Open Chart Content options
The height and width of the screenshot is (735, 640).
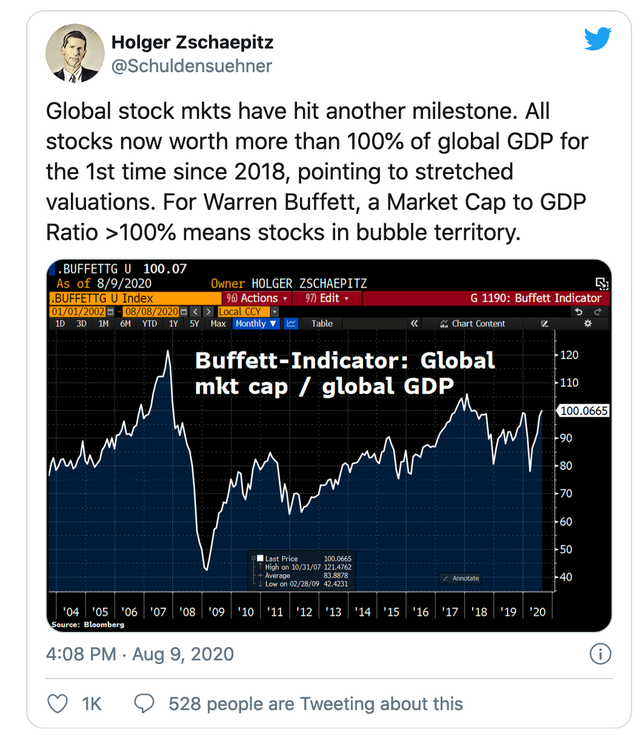pyautogui.click(x=473, y=323)
